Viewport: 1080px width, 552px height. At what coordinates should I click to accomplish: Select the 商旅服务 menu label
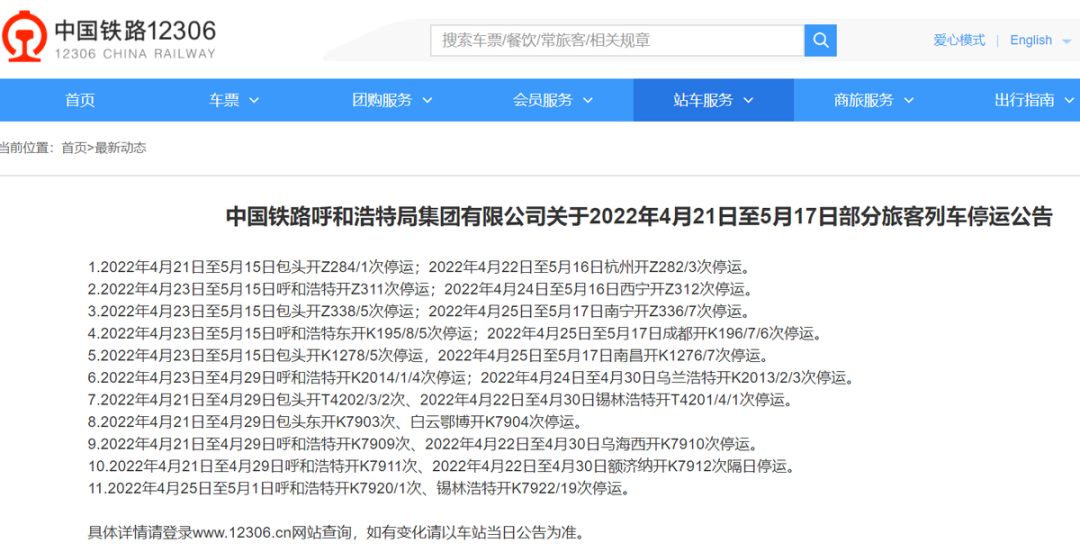pos(864,101)
